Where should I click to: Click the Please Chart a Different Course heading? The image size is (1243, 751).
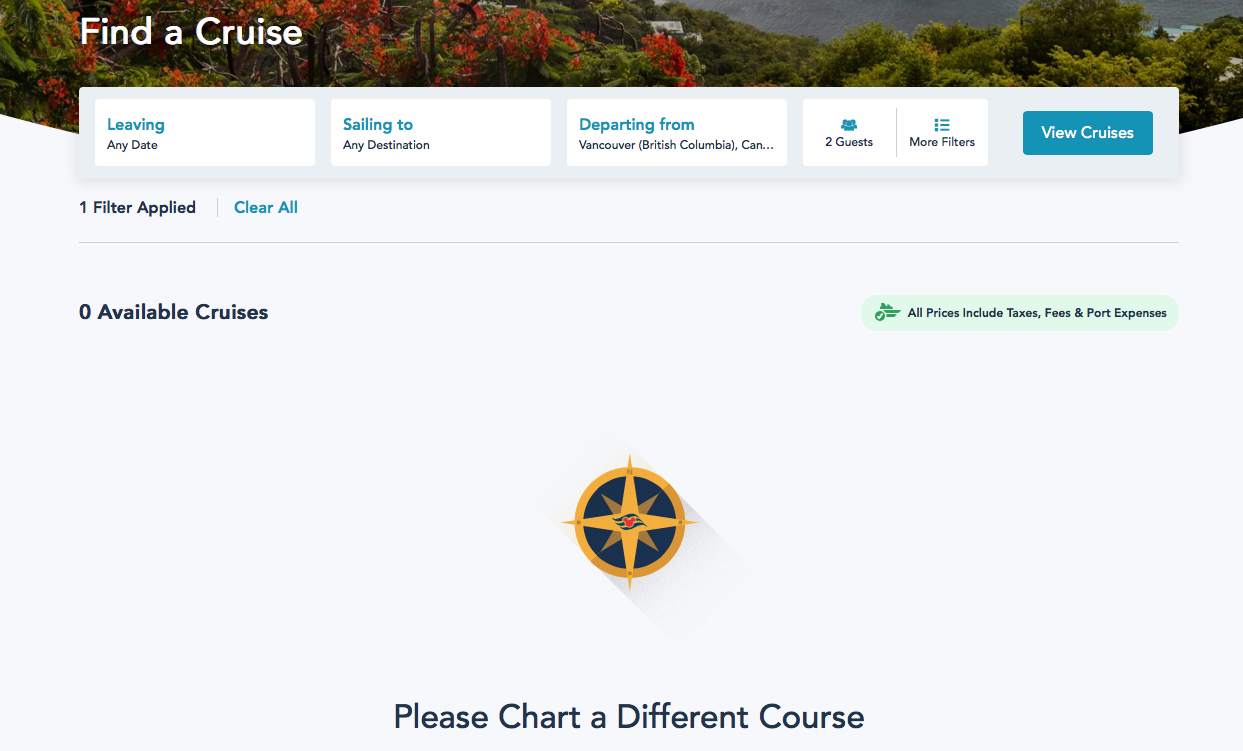pyautogui.click(x=628, y=717)
